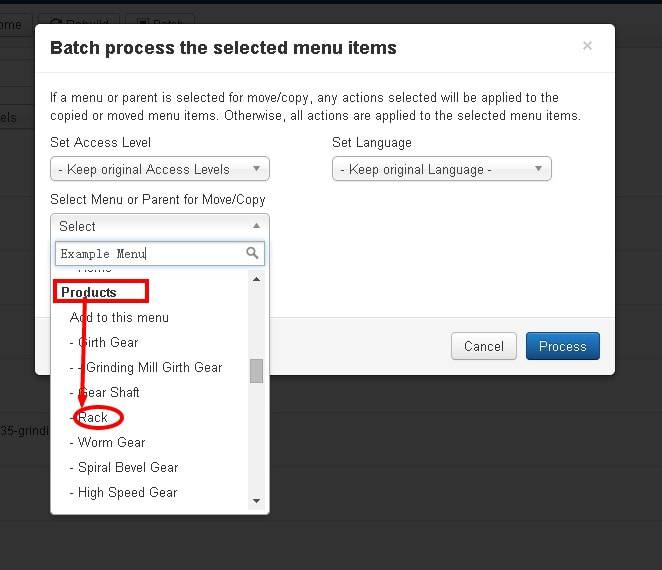This screenshot has width=662, height=570.
Task: Pick the Worm Gear menu item
Action: [108, 442]
